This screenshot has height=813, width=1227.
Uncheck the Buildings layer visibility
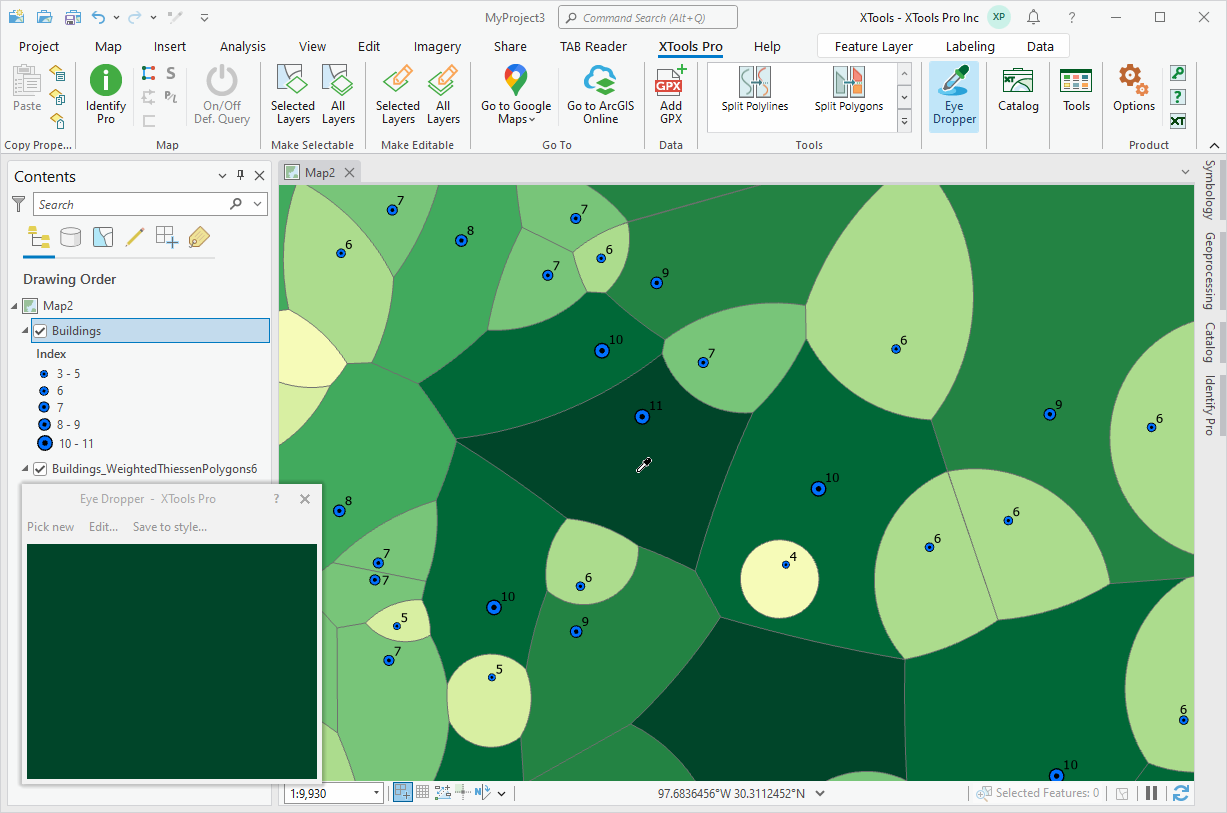(x=41, y=331)
